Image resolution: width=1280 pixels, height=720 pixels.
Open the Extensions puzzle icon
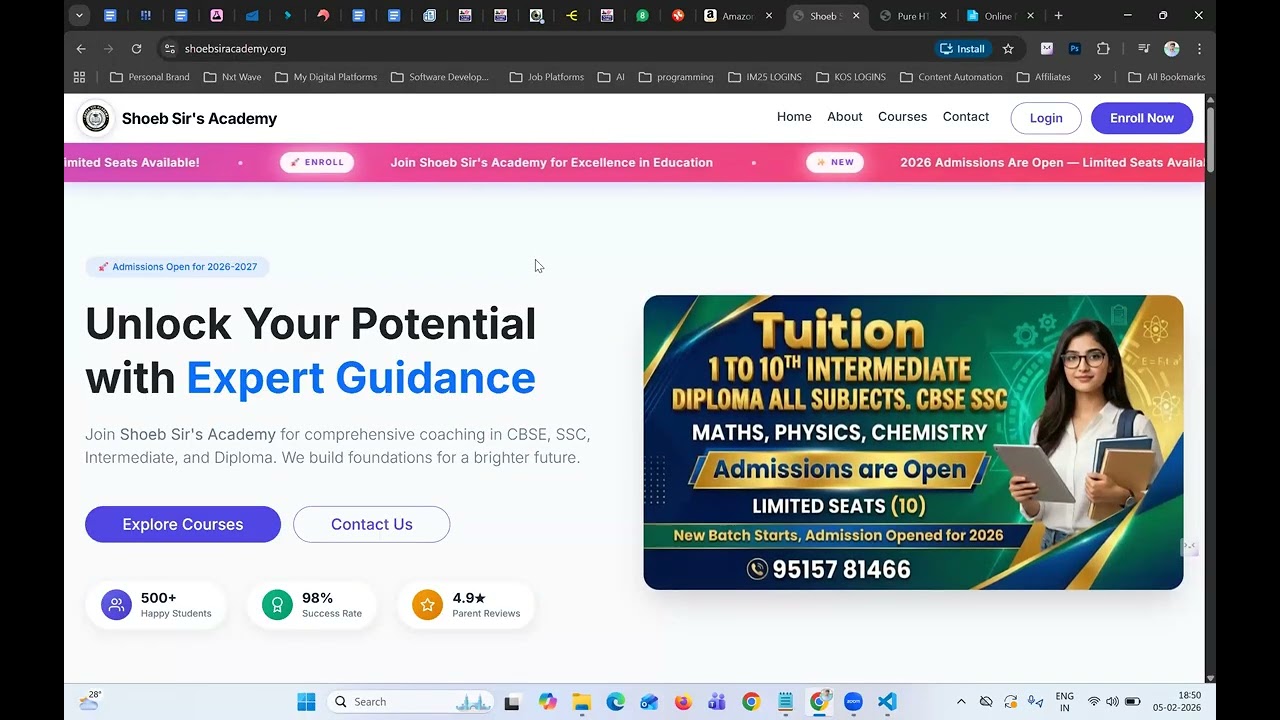coord(1103,48)
